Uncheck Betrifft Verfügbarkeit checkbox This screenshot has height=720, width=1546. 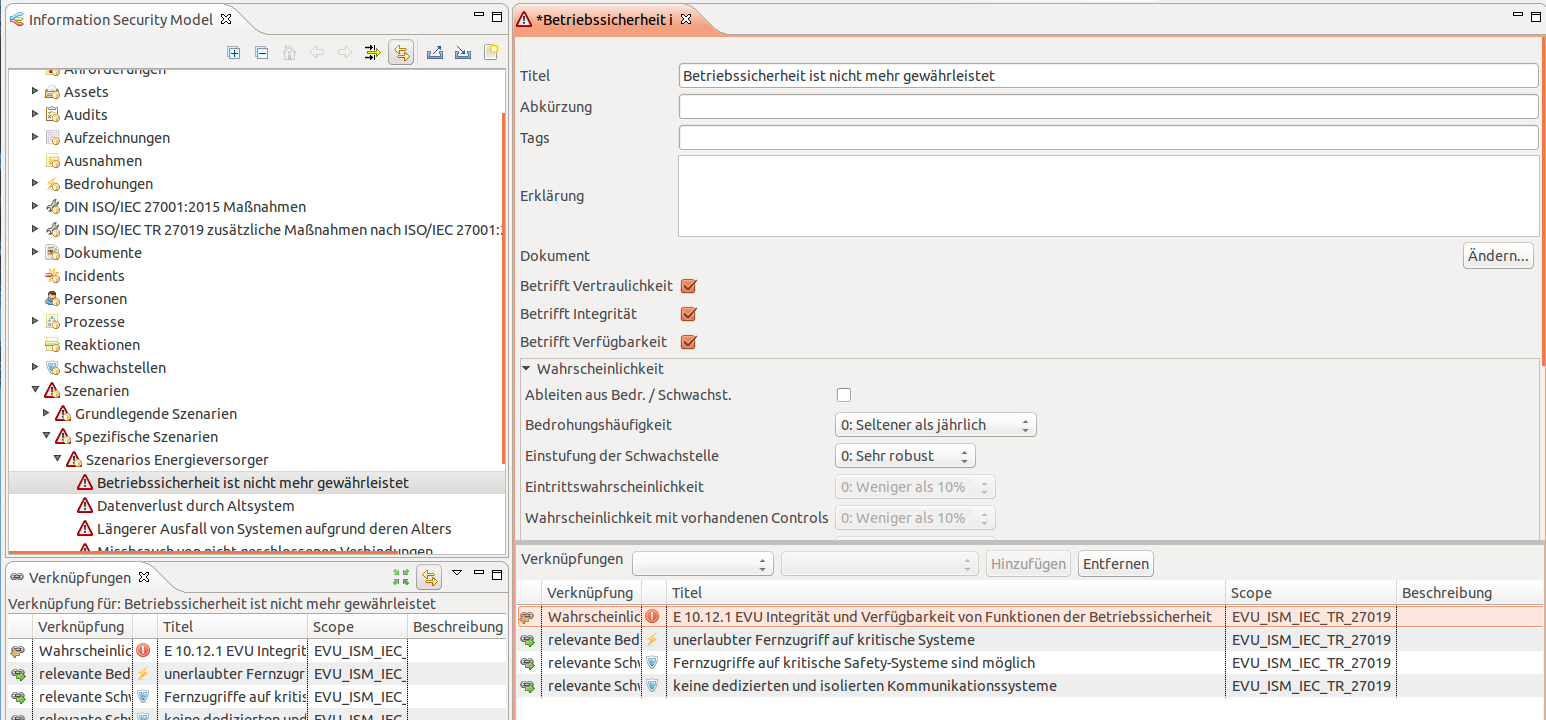pyautogui.click(x=688, y=342)
